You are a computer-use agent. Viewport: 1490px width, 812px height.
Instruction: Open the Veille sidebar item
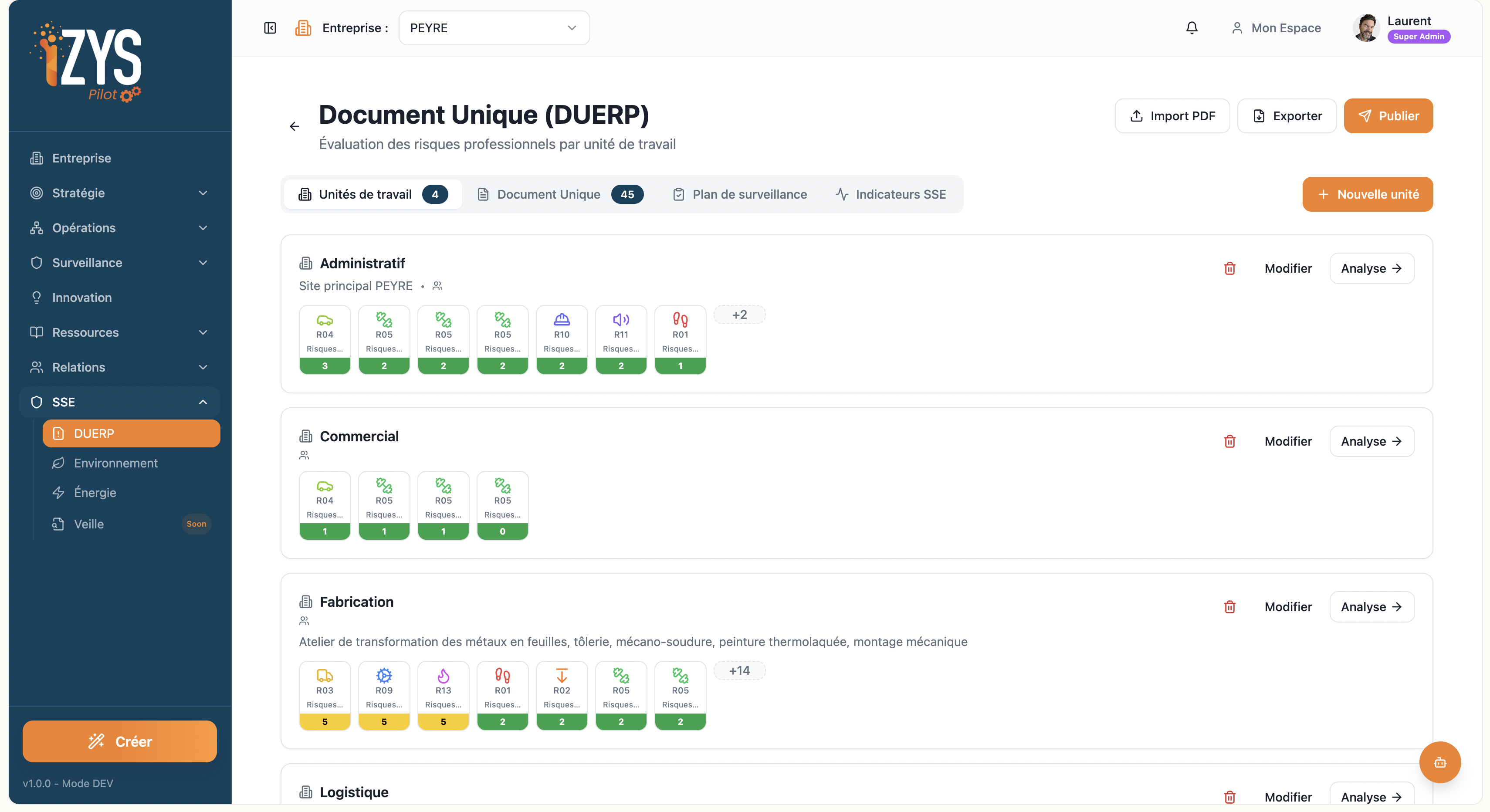click(x=131, y=524)
